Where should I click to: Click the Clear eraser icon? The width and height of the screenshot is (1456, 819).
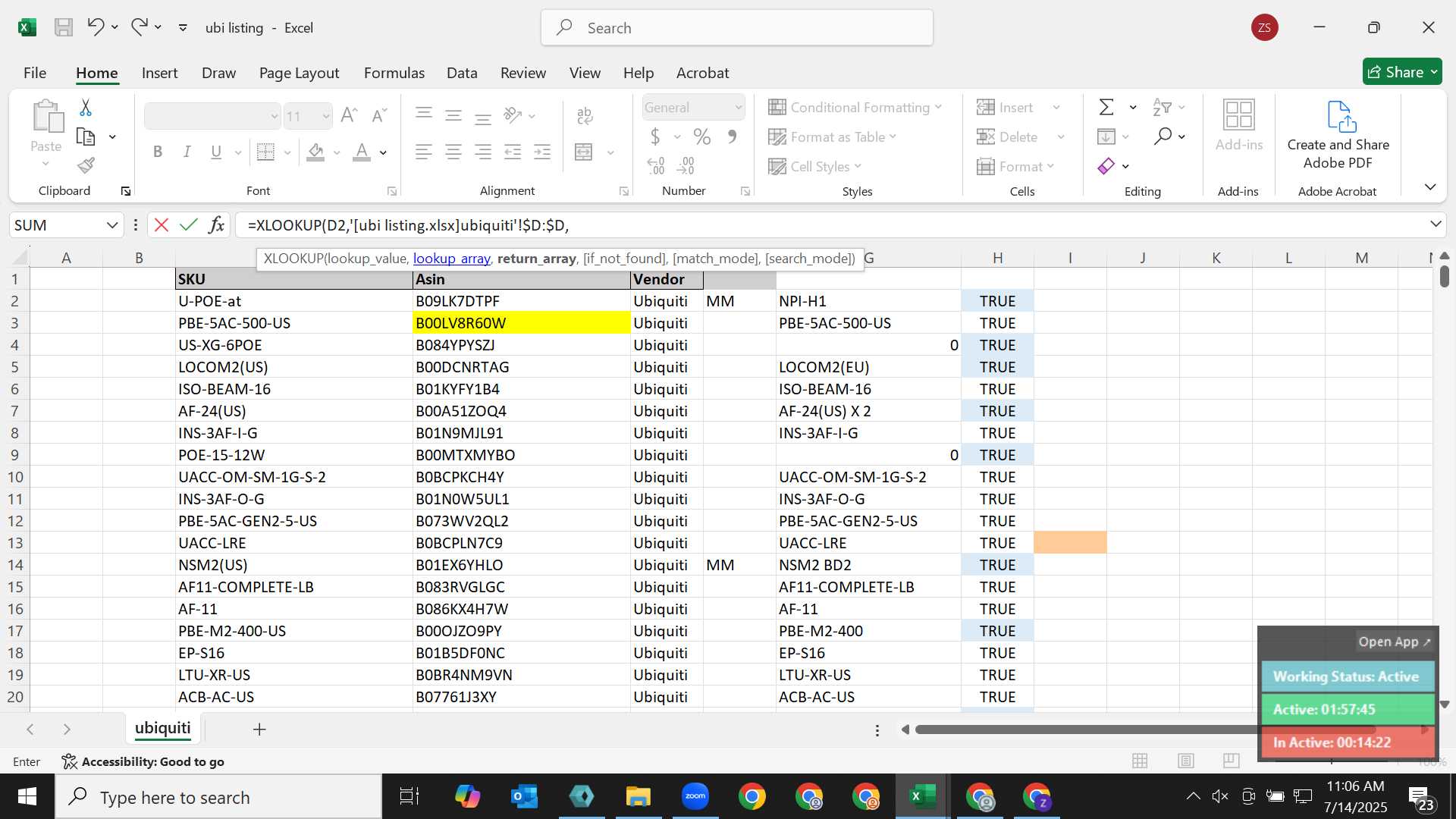coord(1106,166)
